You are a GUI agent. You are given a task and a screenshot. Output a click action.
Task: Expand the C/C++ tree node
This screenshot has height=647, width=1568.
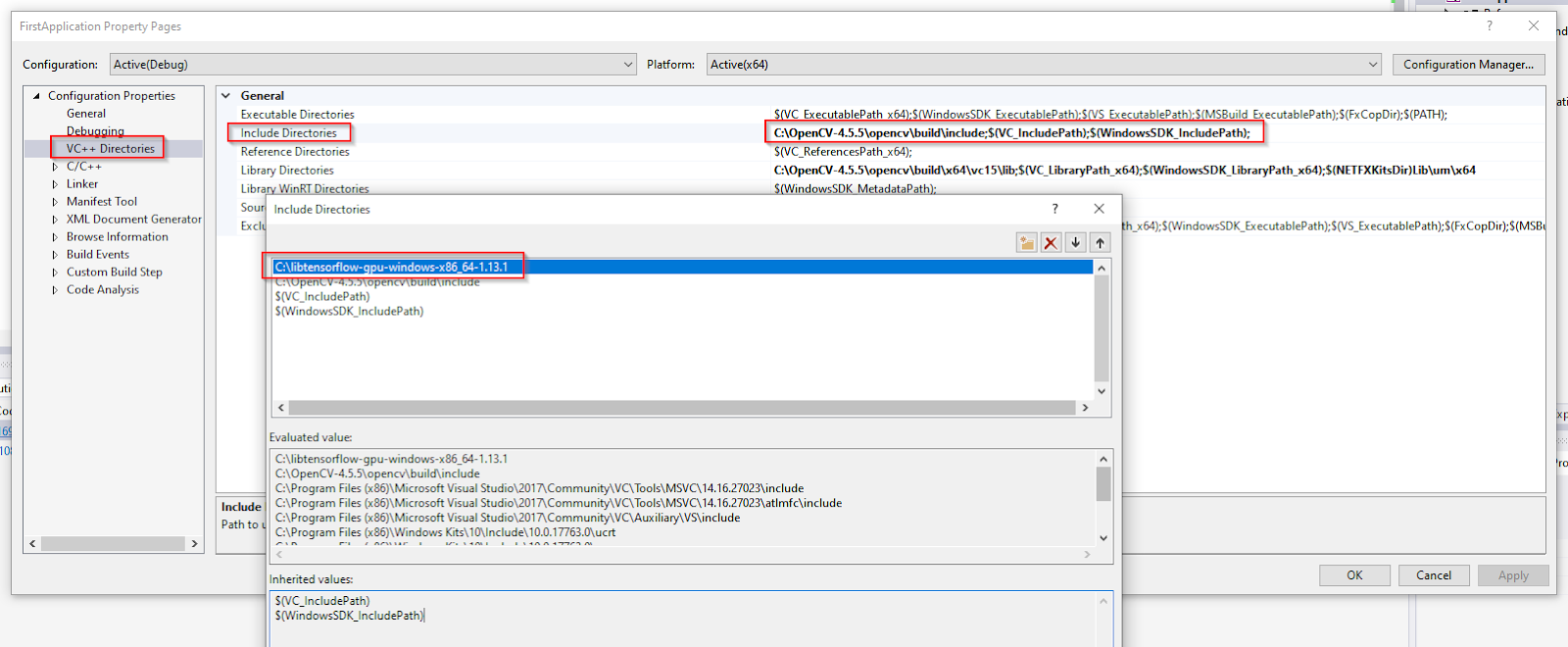[x=55, y=167]
